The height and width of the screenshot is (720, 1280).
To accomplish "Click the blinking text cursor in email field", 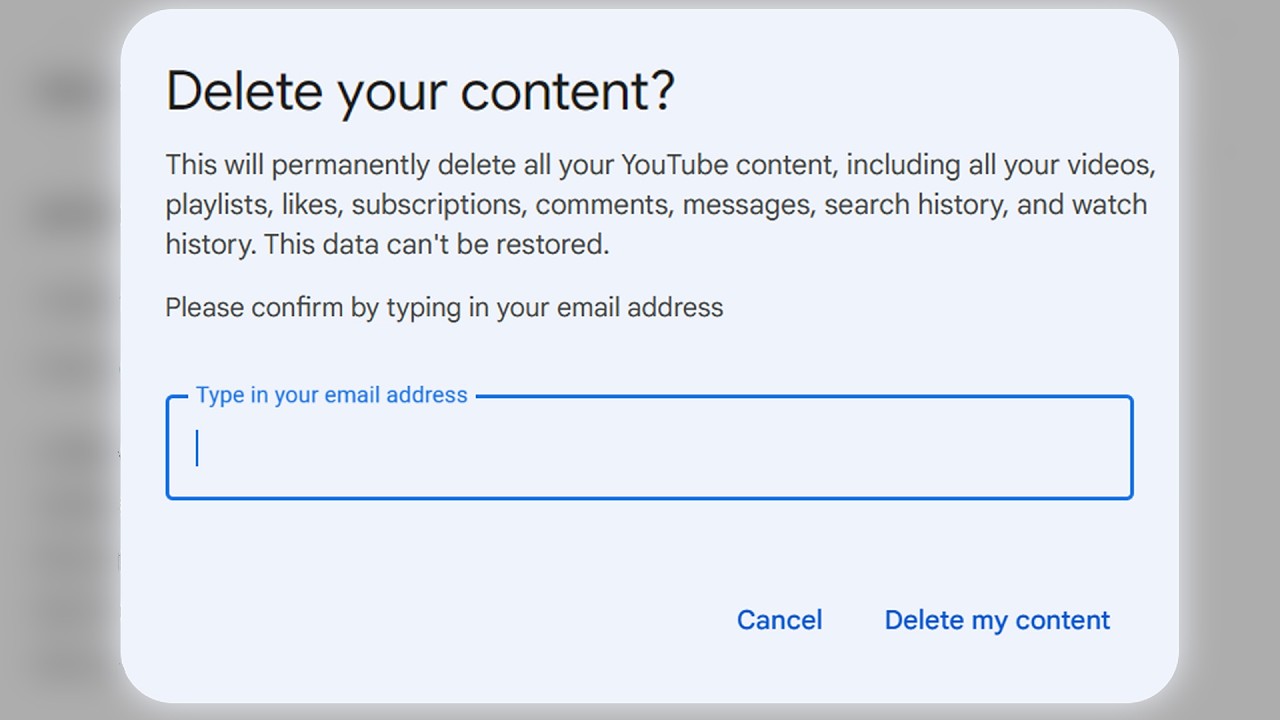I will coord(197,448).
